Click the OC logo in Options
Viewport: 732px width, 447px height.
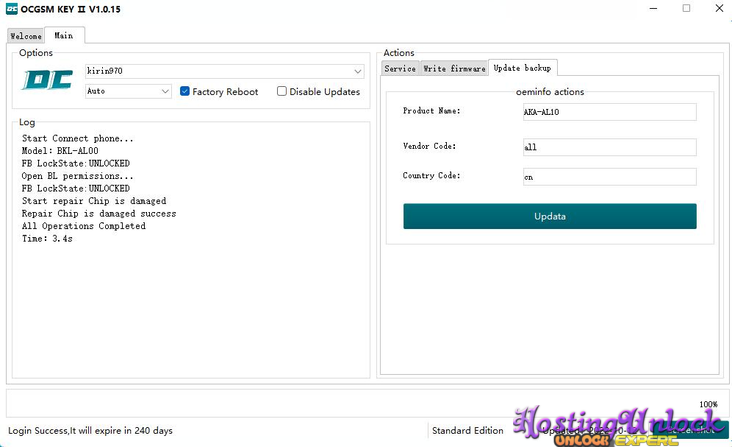click(x=48, y=80)
